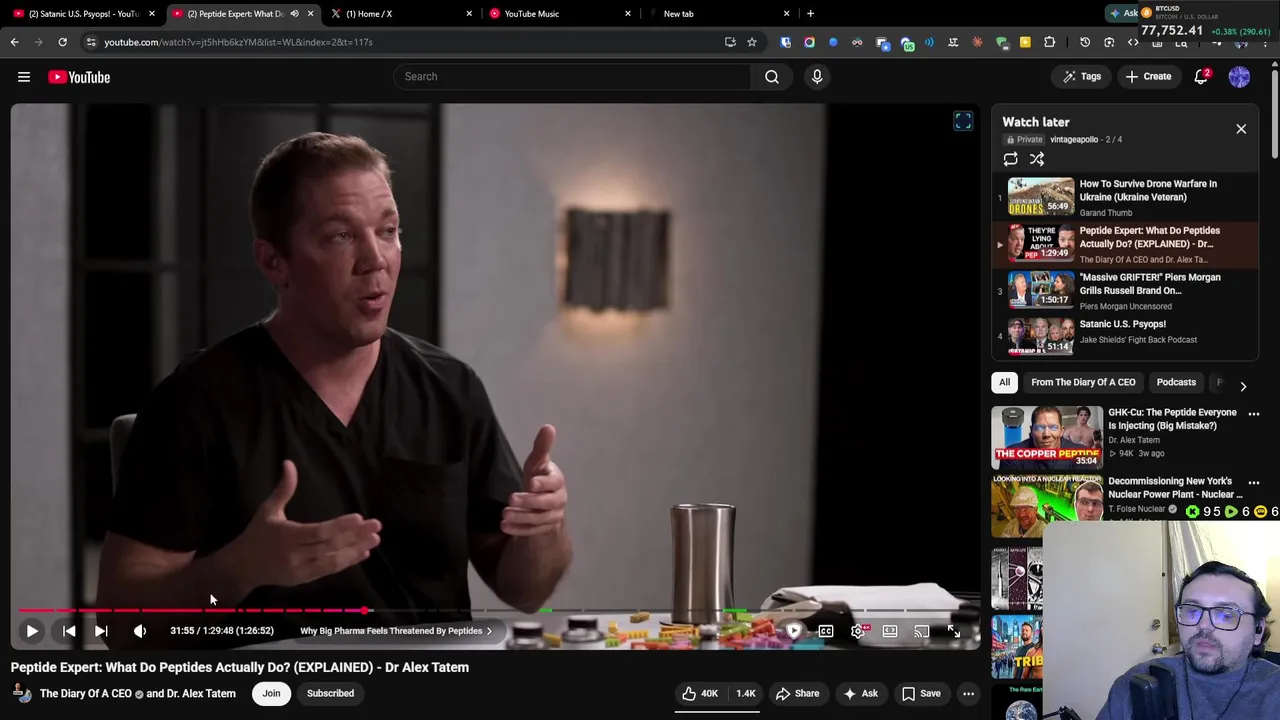
Task: Mute the Peptide Expert tab audio icon
Action: point(294,14)
